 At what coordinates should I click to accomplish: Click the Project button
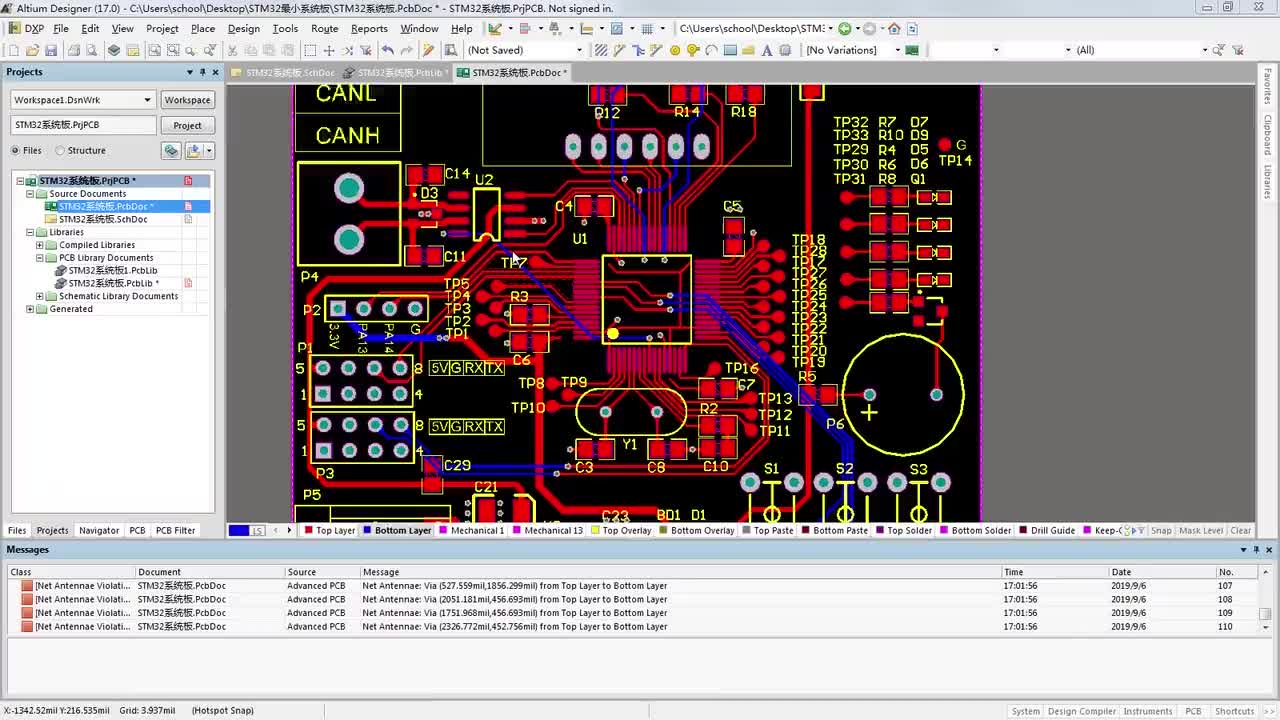(x=187, y=125)
